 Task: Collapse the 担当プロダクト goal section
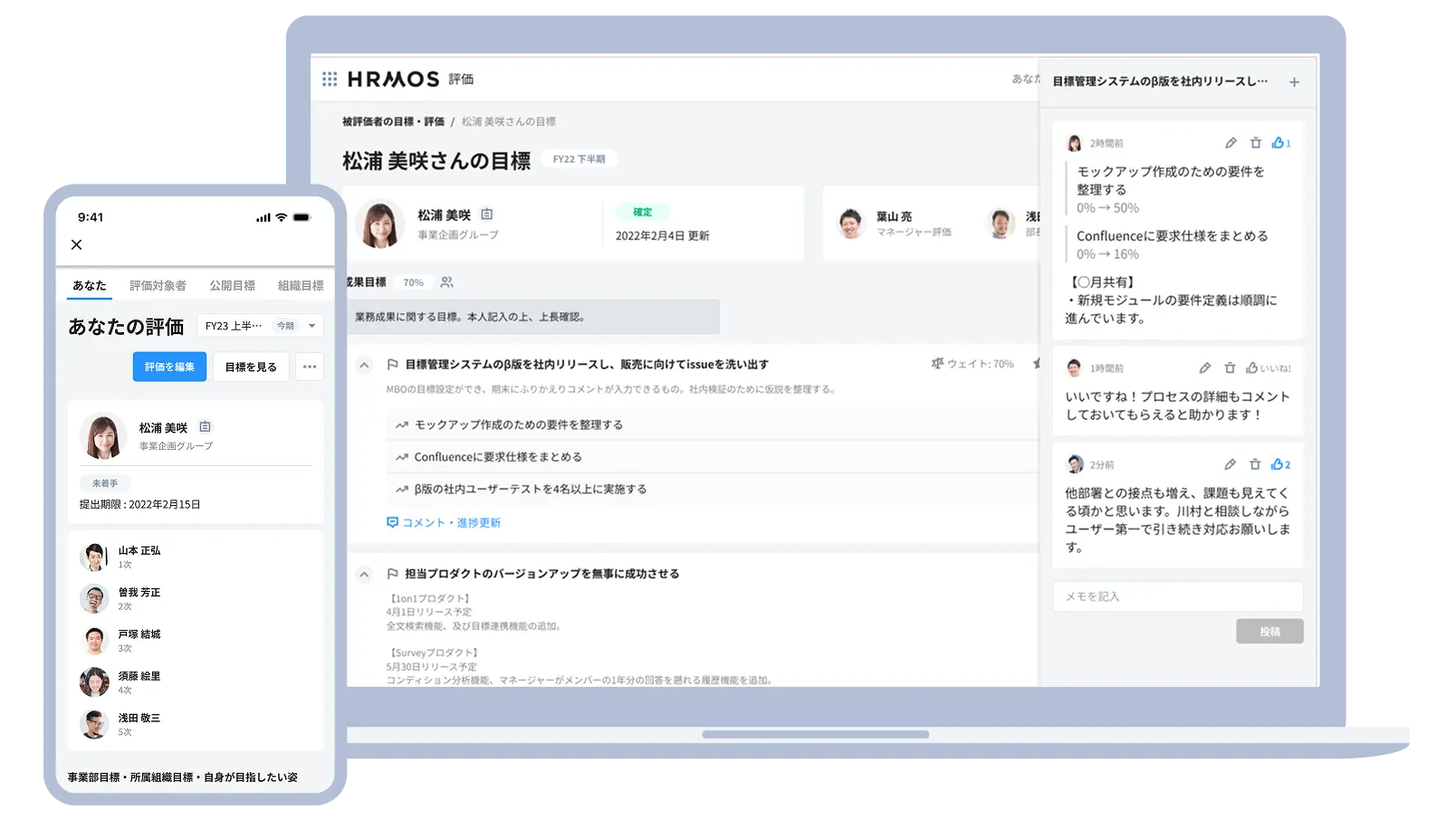[x=364, y=573]
